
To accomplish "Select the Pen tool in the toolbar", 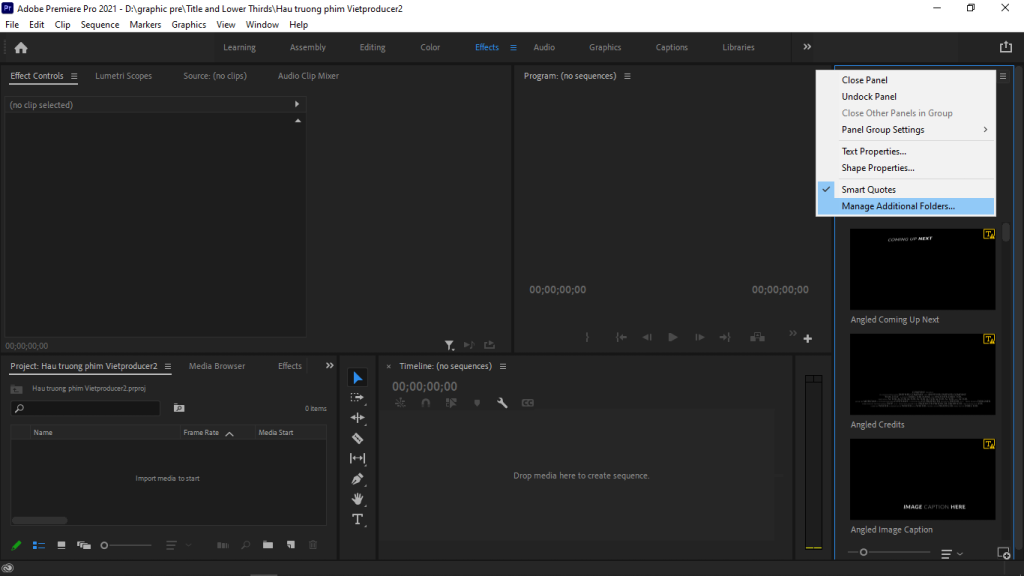I will click(x=357, y=479).
